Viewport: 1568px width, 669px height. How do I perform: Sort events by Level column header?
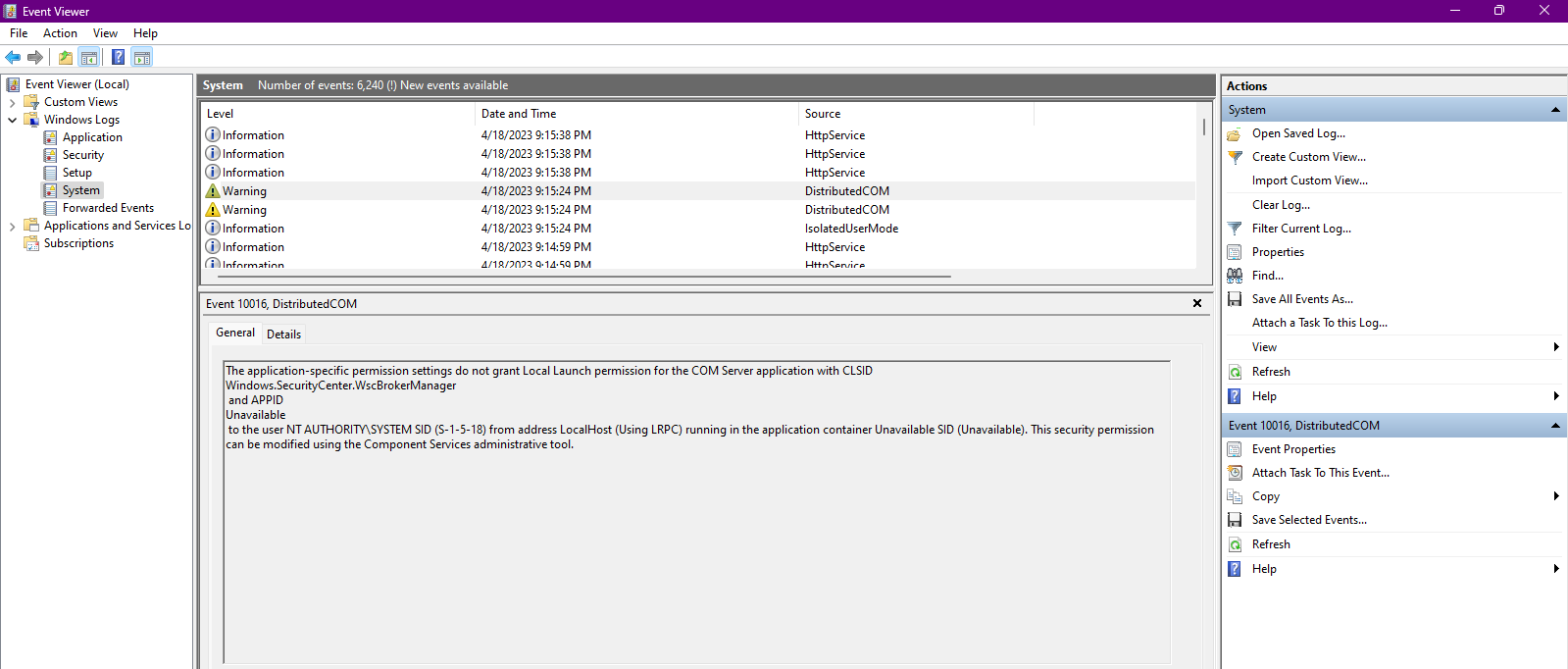pyautogui.click(x=337, y=114)
